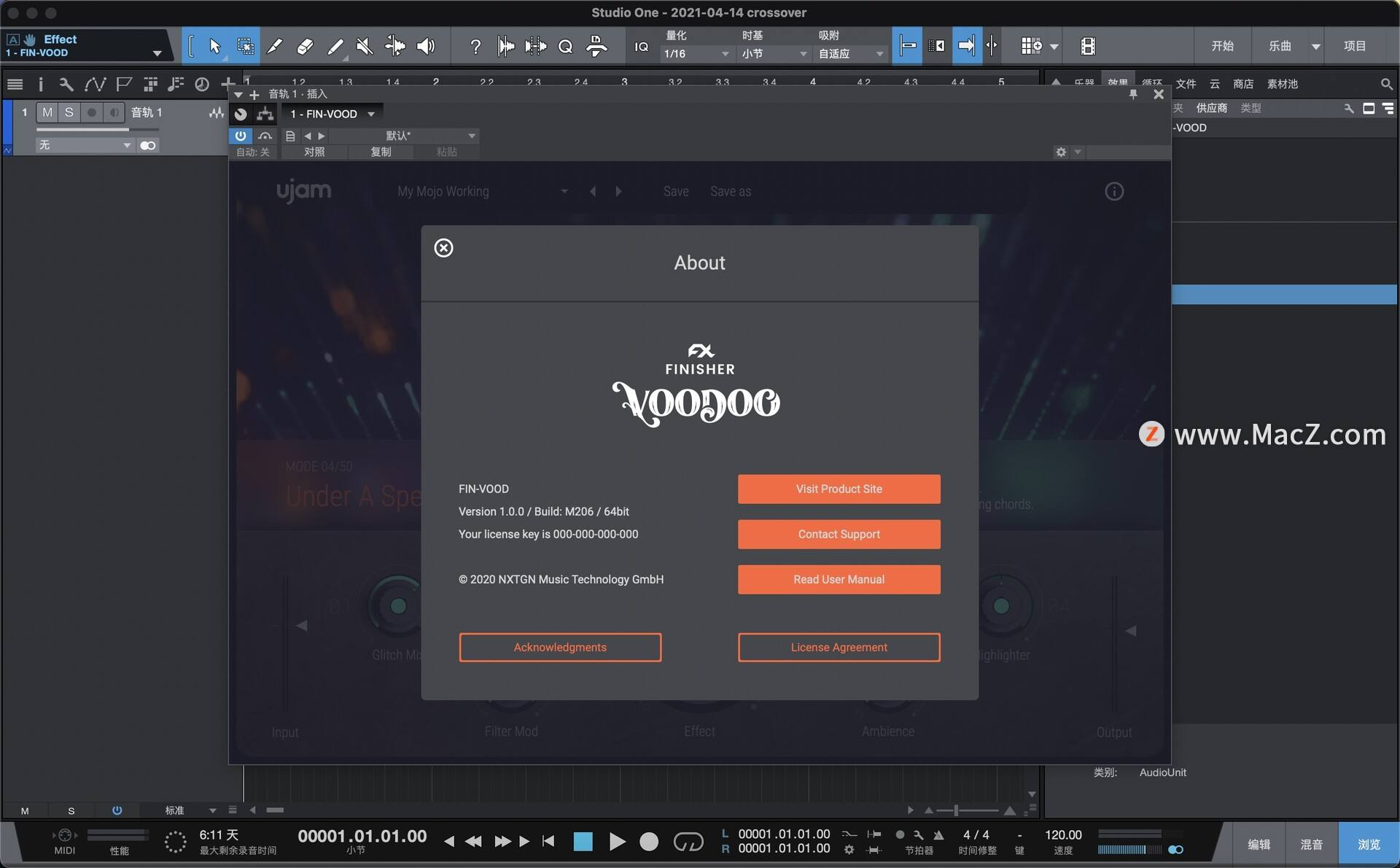Toggle the snap to grid button
The image size is (1400, 868).
pyautogui.click(x=907, y=46)
